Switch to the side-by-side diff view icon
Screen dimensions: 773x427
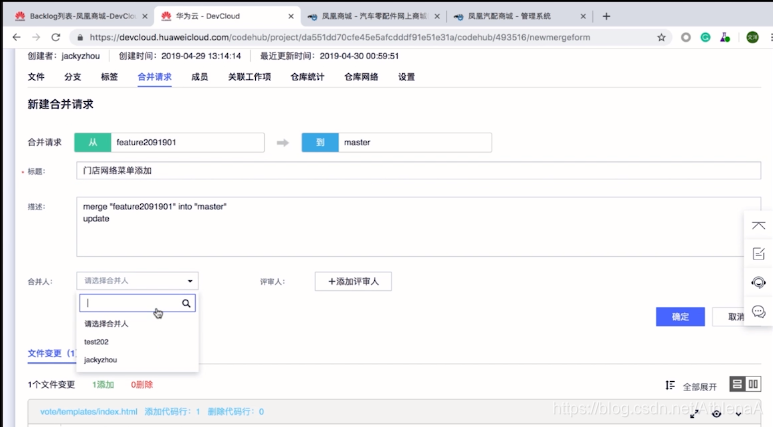tap(753, 384)
